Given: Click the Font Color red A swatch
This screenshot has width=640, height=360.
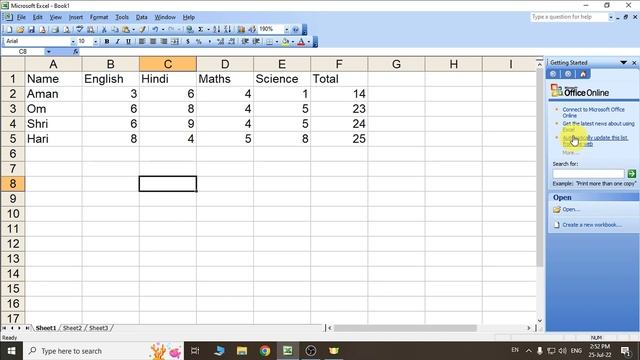Looking at the screenshot, I should (301, 41).
